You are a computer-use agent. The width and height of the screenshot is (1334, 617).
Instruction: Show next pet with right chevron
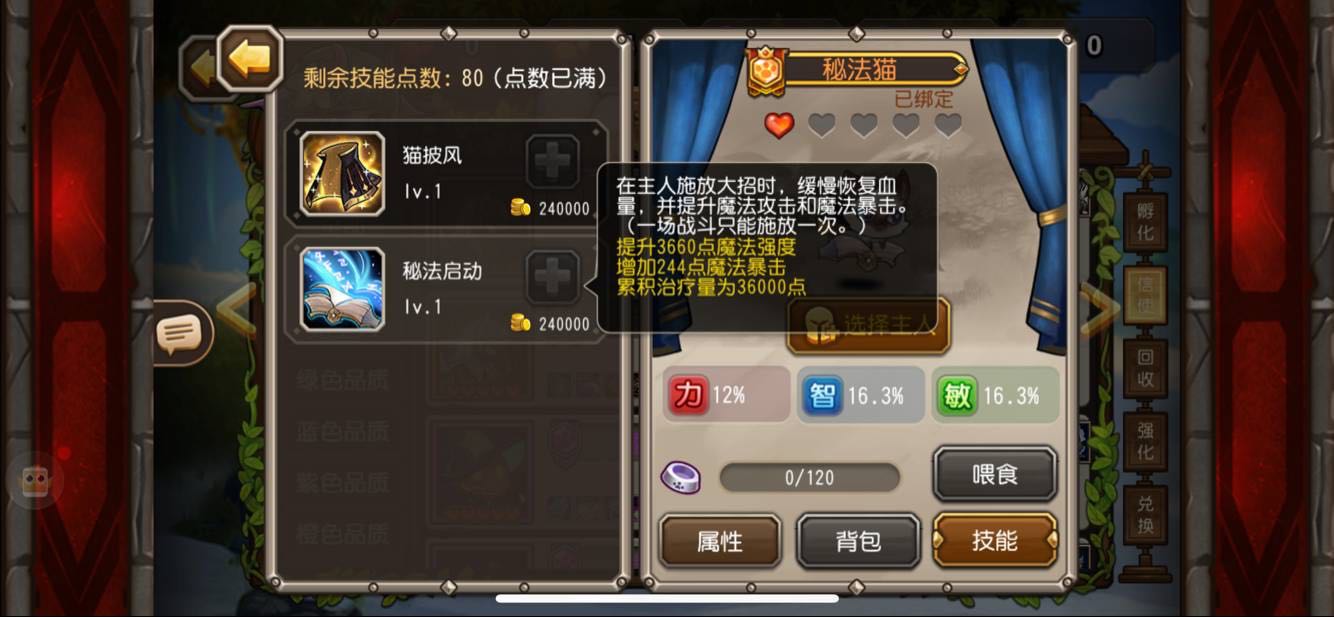(1100, 311)
